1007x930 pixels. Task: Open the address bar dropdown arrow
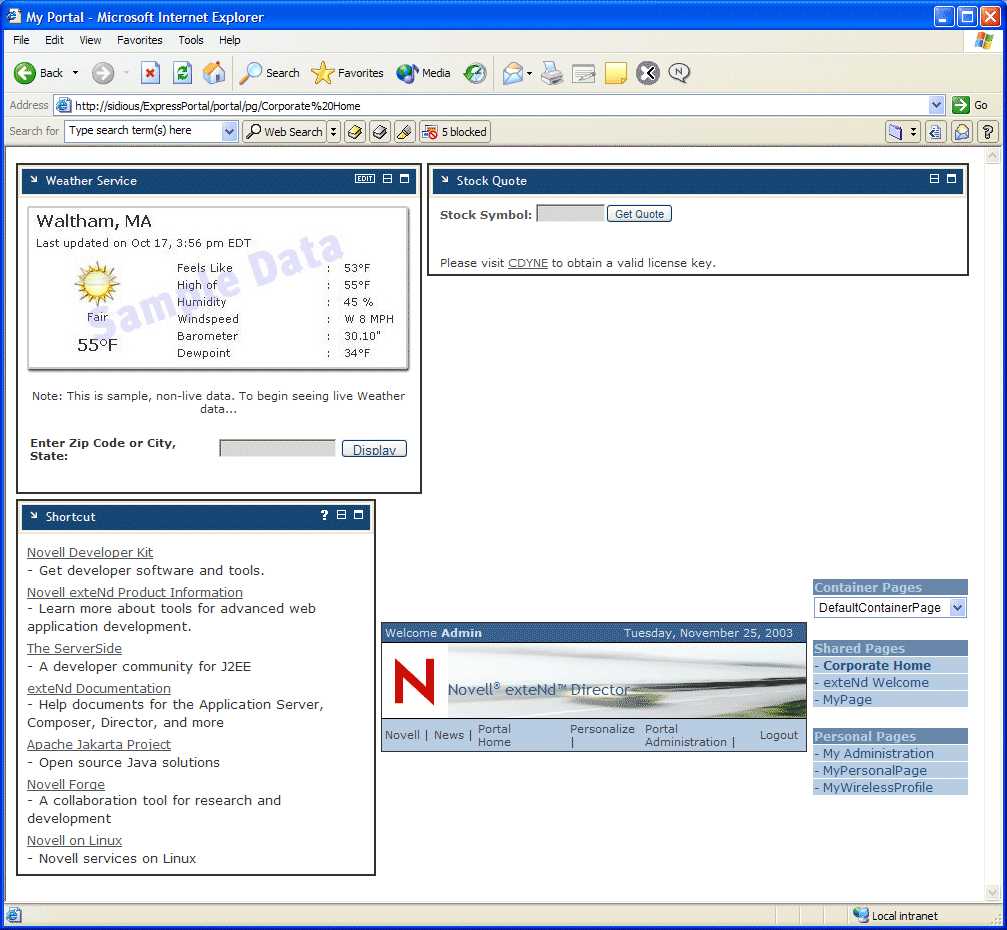tap(936, 105)
